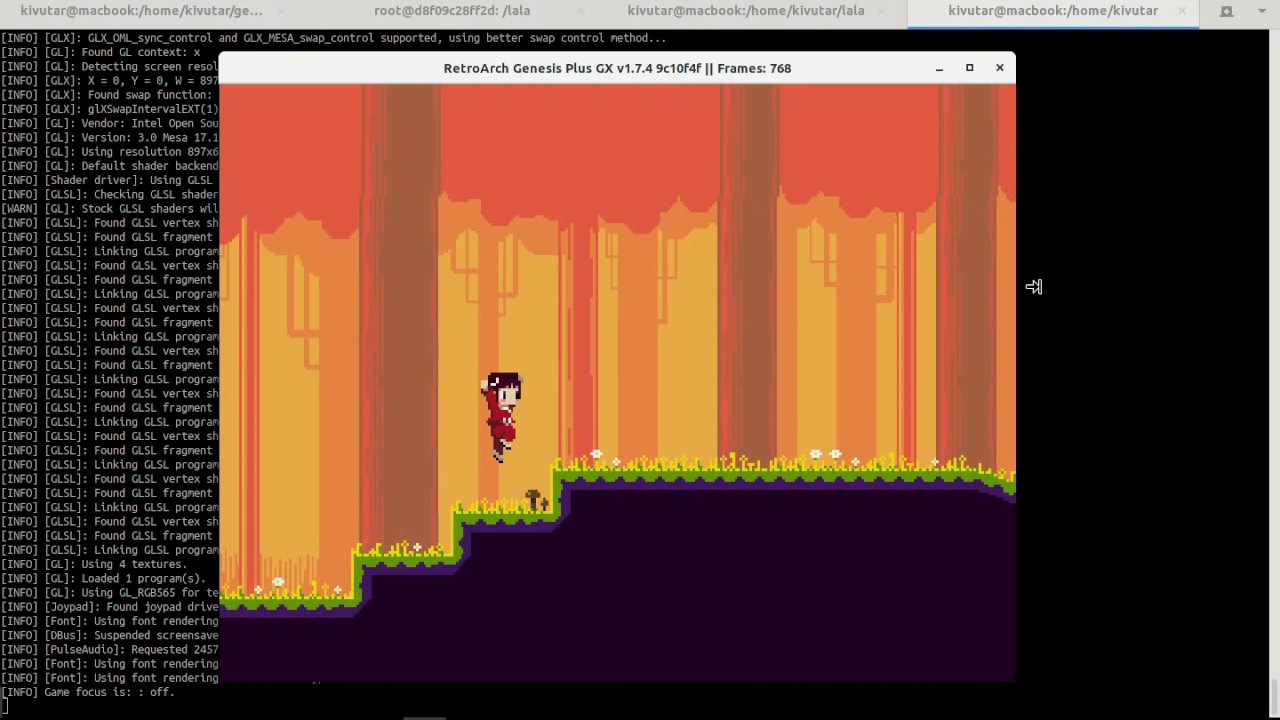Click the GLX_OML_sync_control log line in the terminal
The width and height of the screenshot is (1280, 720).
[333, 38]
